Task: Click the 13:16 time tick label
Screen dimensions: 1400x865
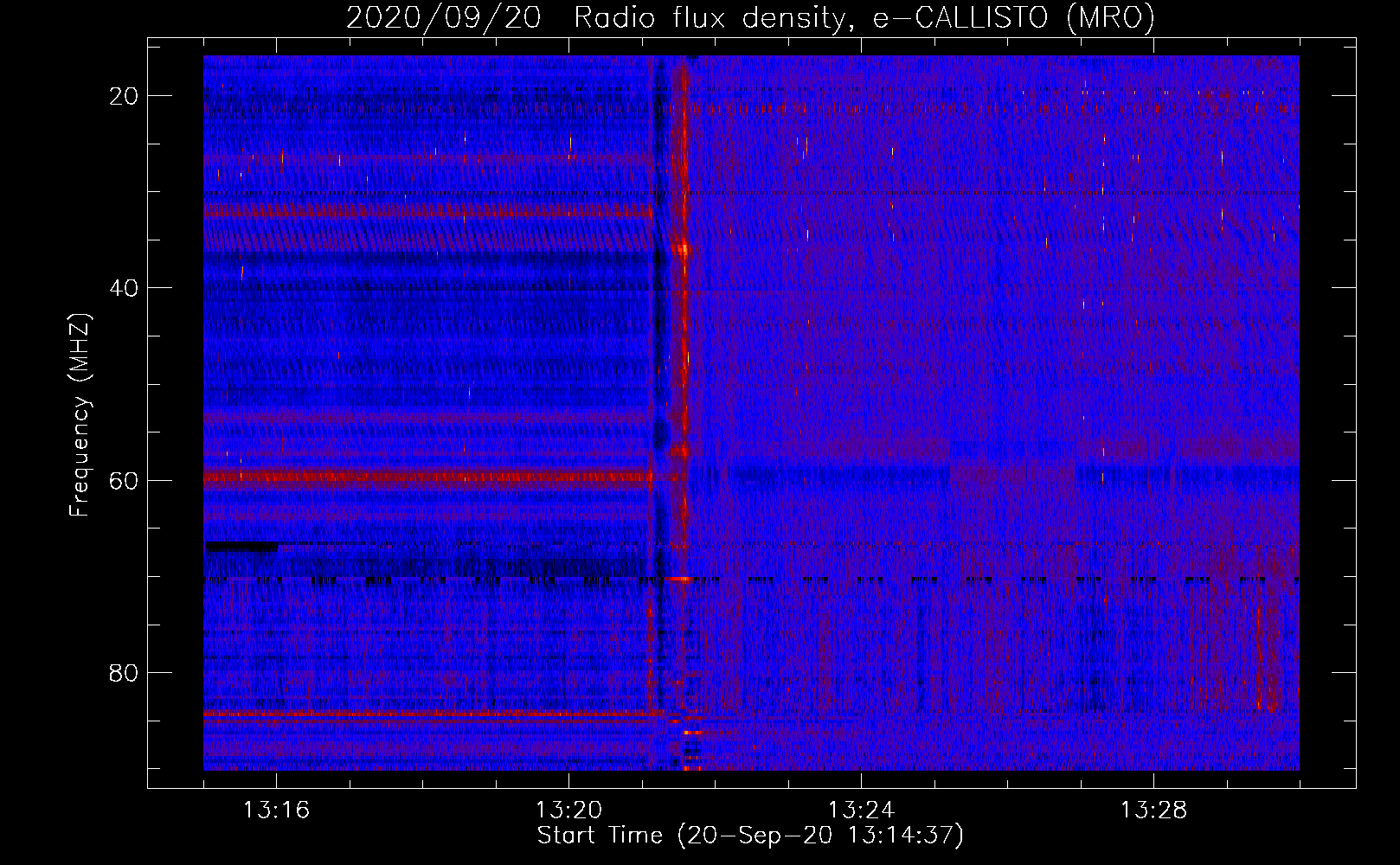Action: 276,811
